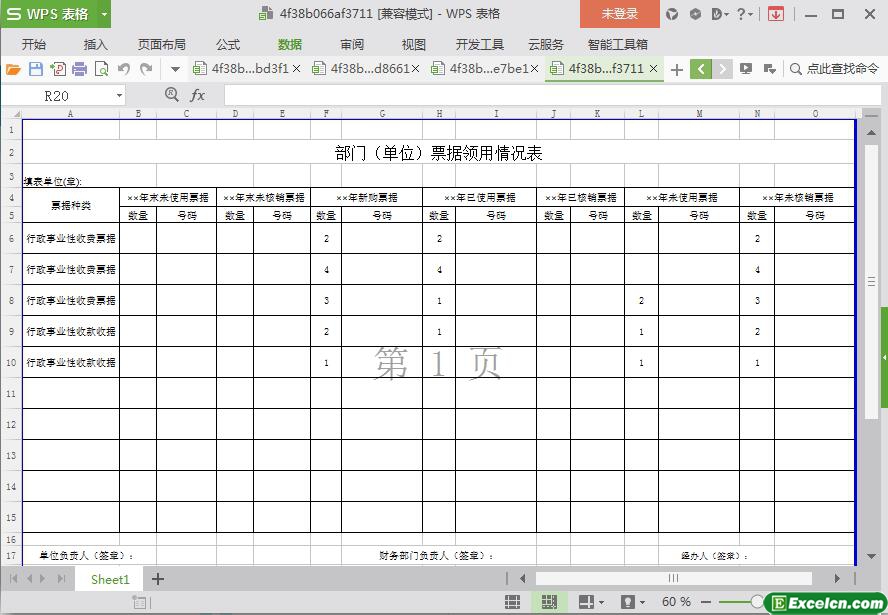
Task: Click the Open folder icon
Action: coord(13,69)
